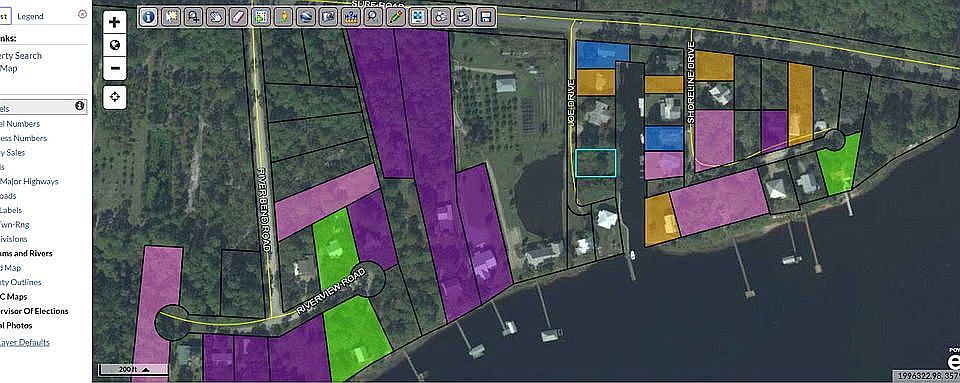This screenshot has height=383, width=960.
Task: Click the Aerial Photos layer
Action: [16, 326]
